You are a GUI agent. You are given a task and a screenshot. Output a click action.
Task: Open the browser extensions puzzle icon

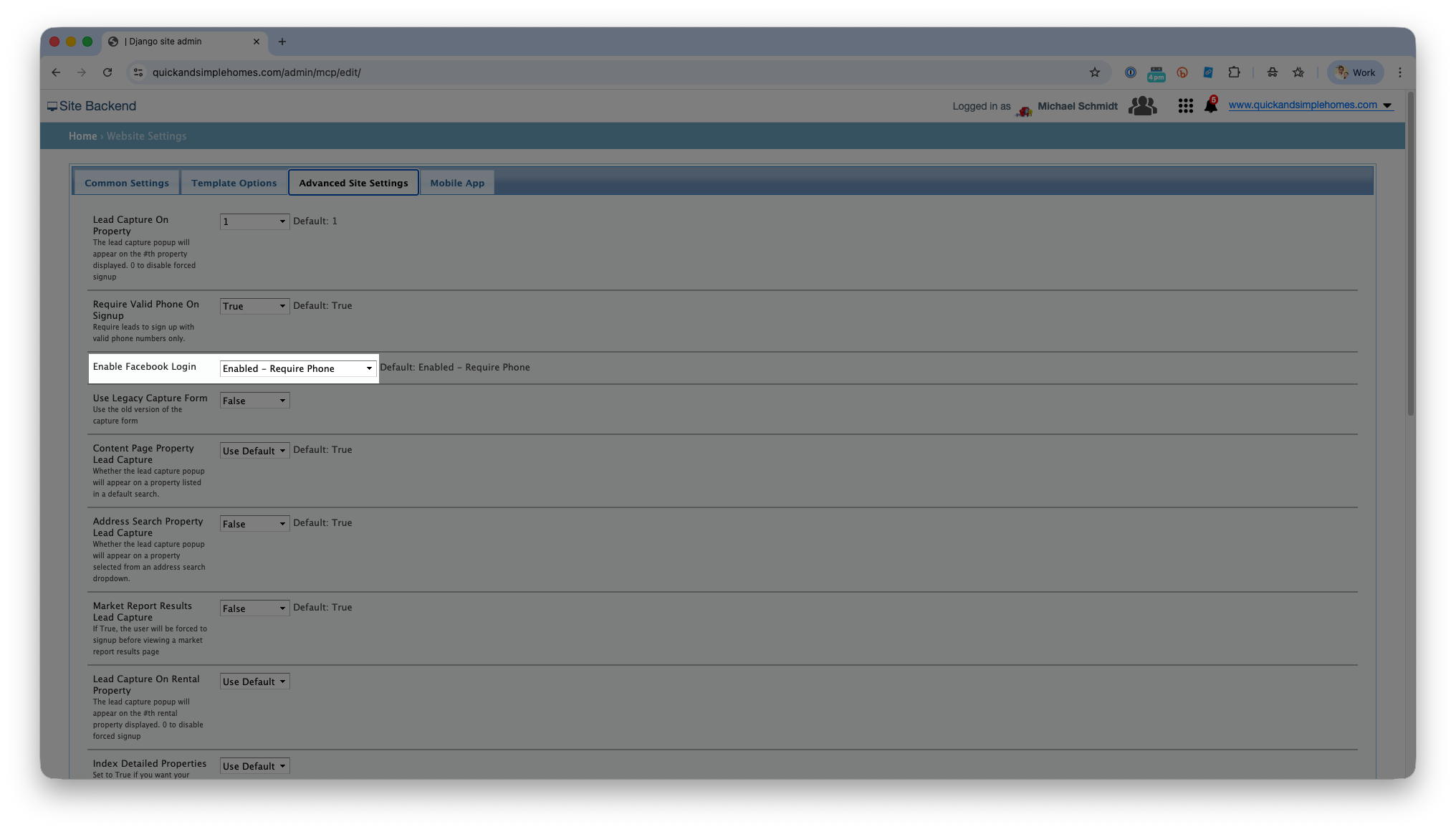point(1234,72)
